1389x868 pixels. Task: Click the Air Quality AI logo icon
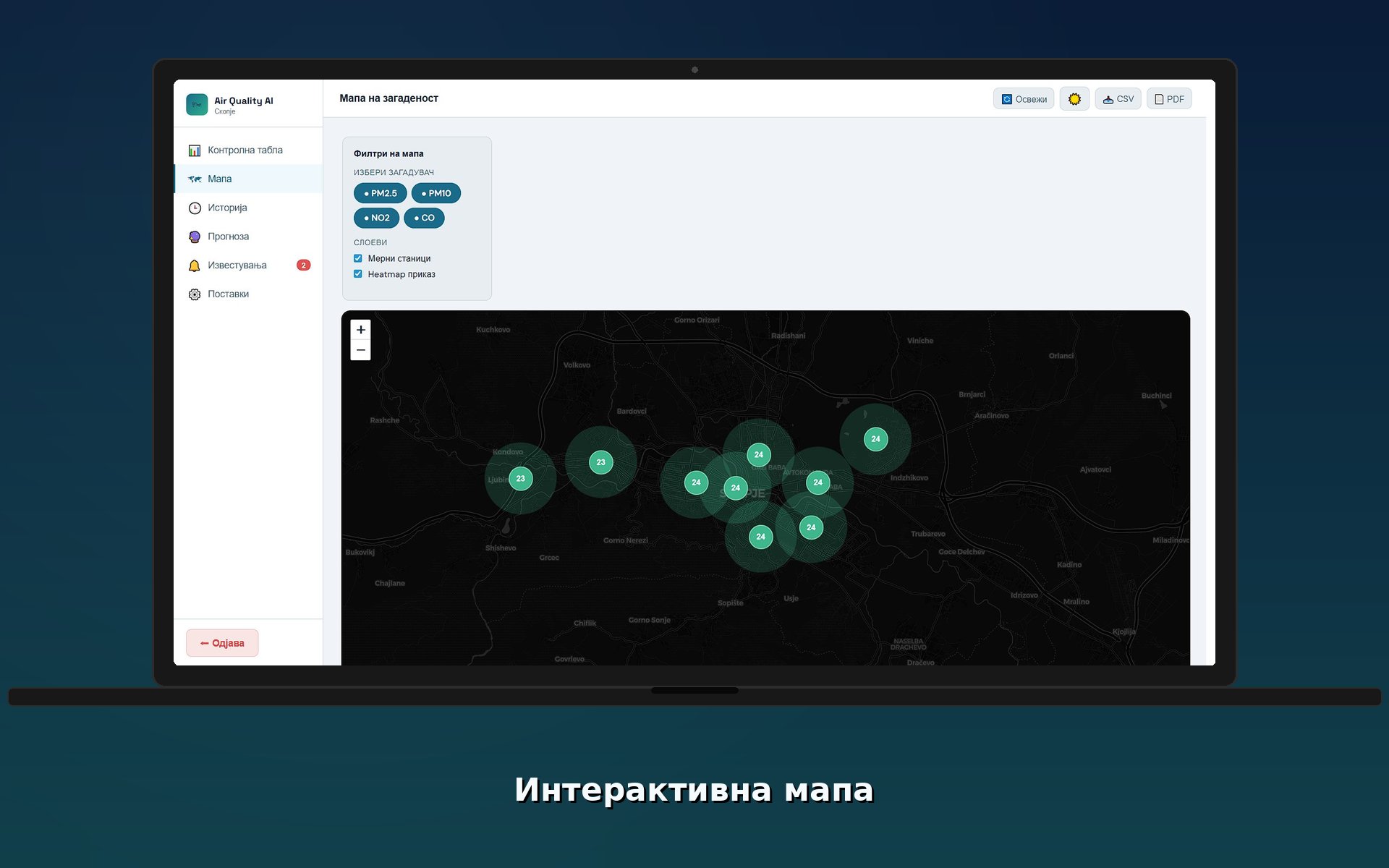[197, 105]
